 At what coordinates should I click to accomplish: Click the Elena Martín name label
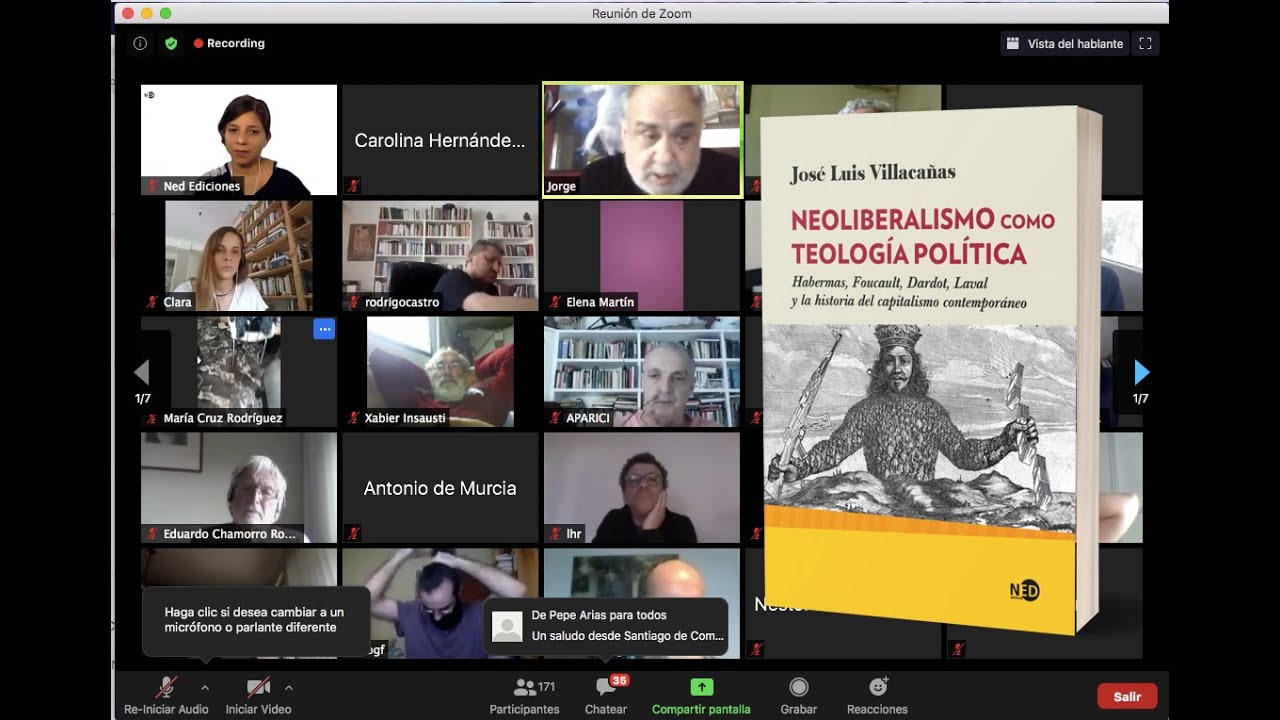(x=600, y=302)
